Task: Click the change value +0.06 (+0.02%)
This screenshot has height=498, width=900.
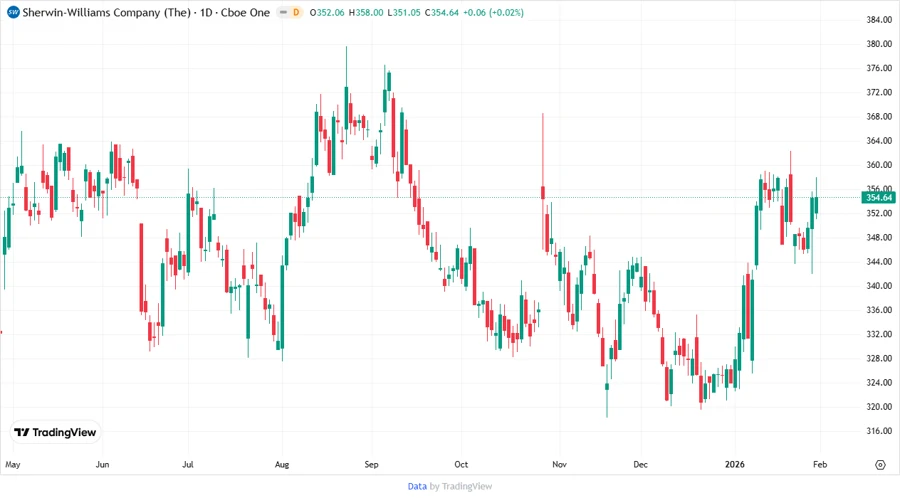Action: tap(494, 12)
